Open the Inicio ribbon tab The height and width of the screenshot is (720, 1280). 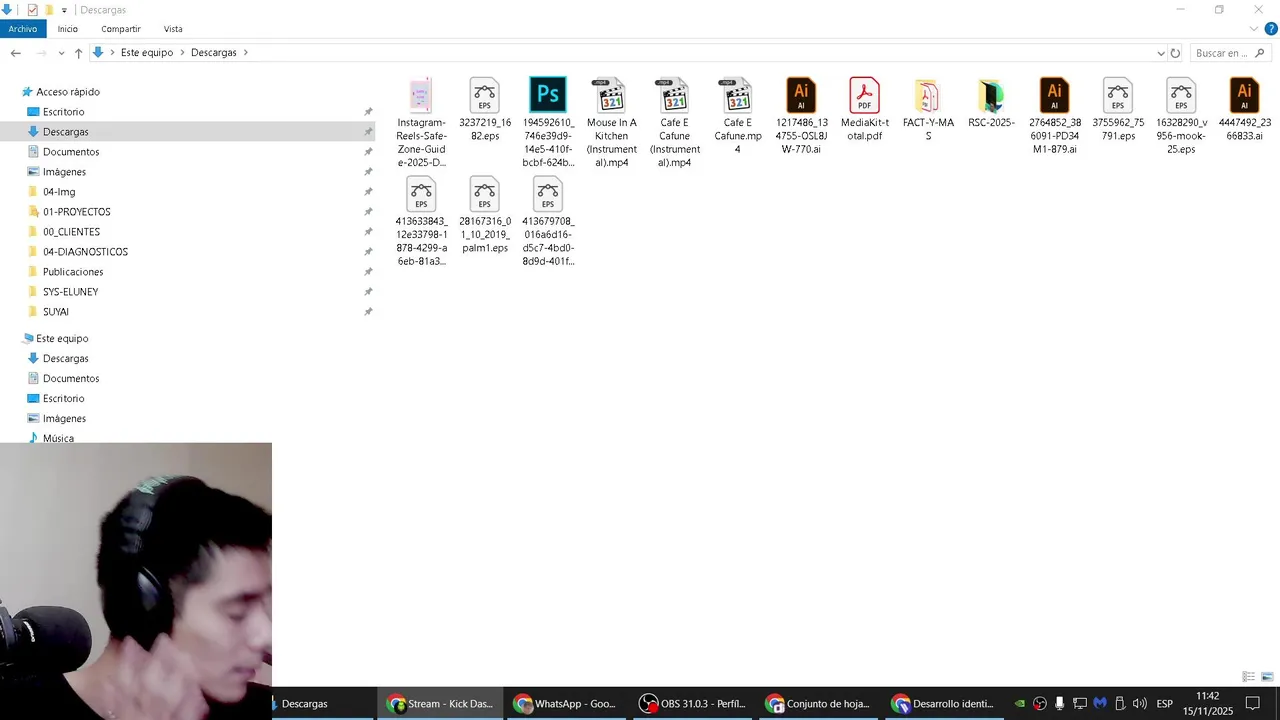(67, 29)
